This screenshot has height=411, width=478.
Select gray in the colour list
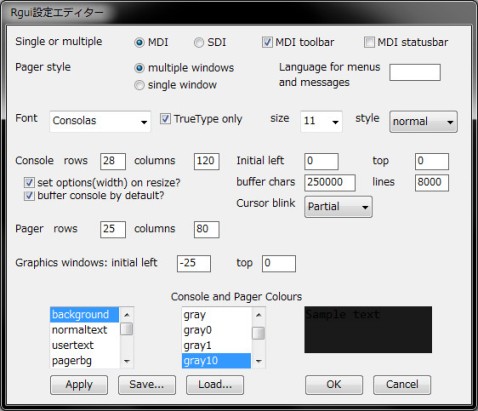[x=216, y=315]
